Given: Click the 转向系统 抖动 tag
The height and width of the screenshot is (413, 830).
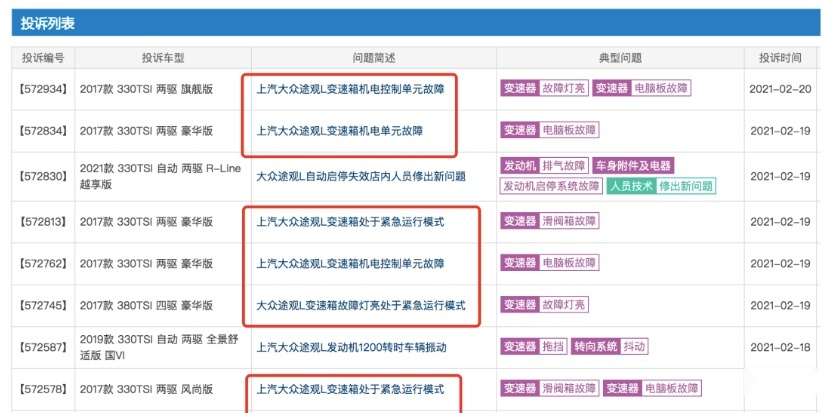Looking at the screenshot, I should click(610, 347).
